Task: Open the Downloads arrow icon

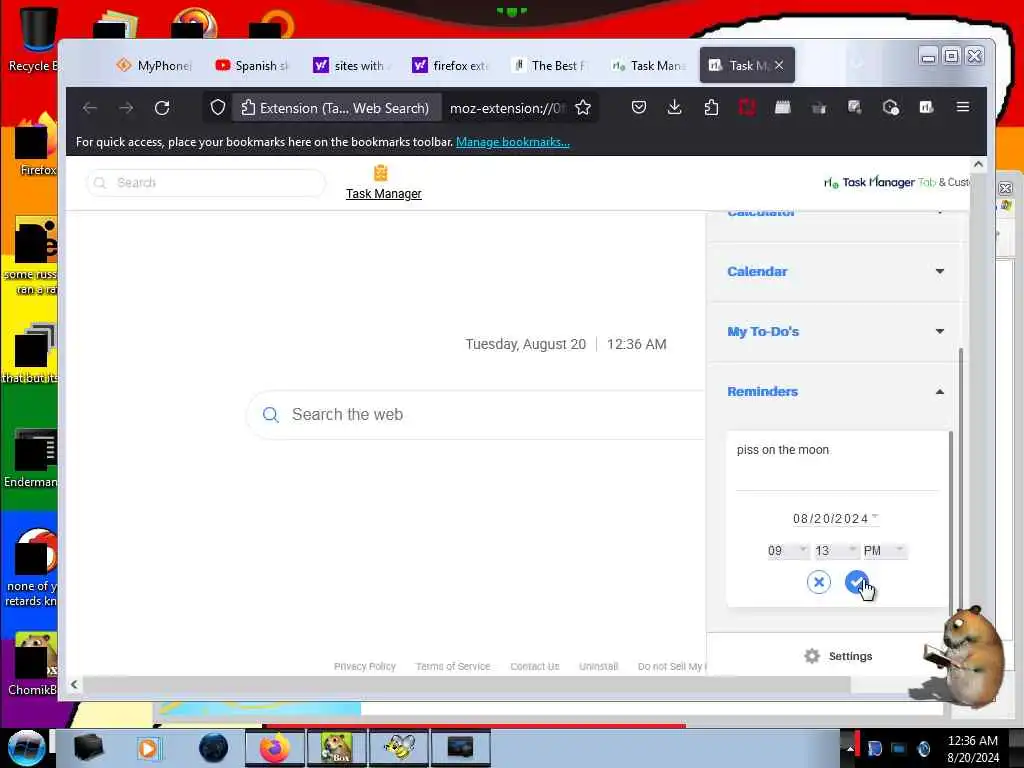Action: click(x=675, y=107)
